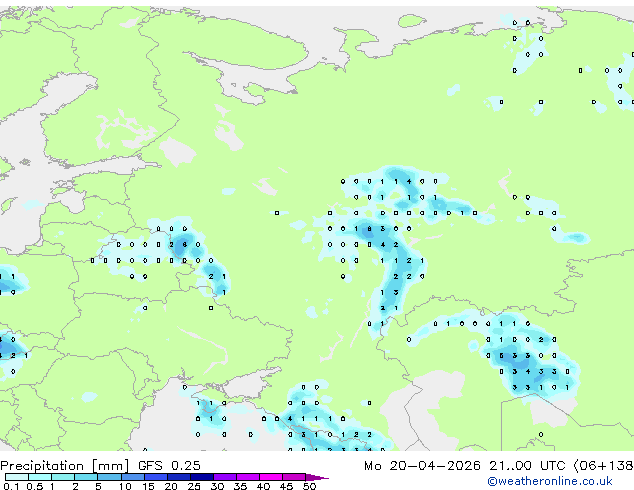Select the 25–30 mm dark navy swatch
This screenshot has width=634, height=490.
pos(201,477)
